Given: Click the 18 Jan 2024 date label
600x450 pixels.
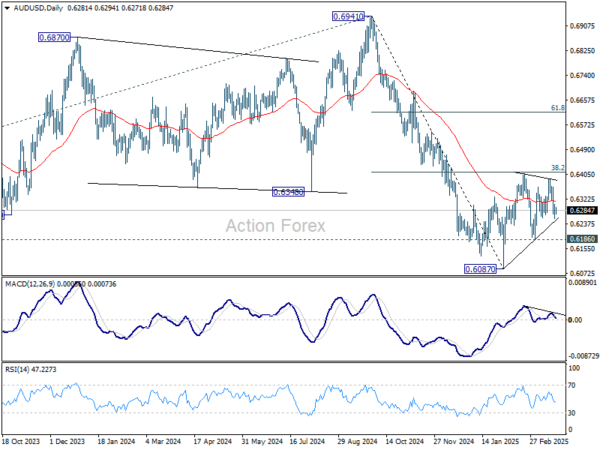Looking at the screenshot, I should click(x=116, y=442).
